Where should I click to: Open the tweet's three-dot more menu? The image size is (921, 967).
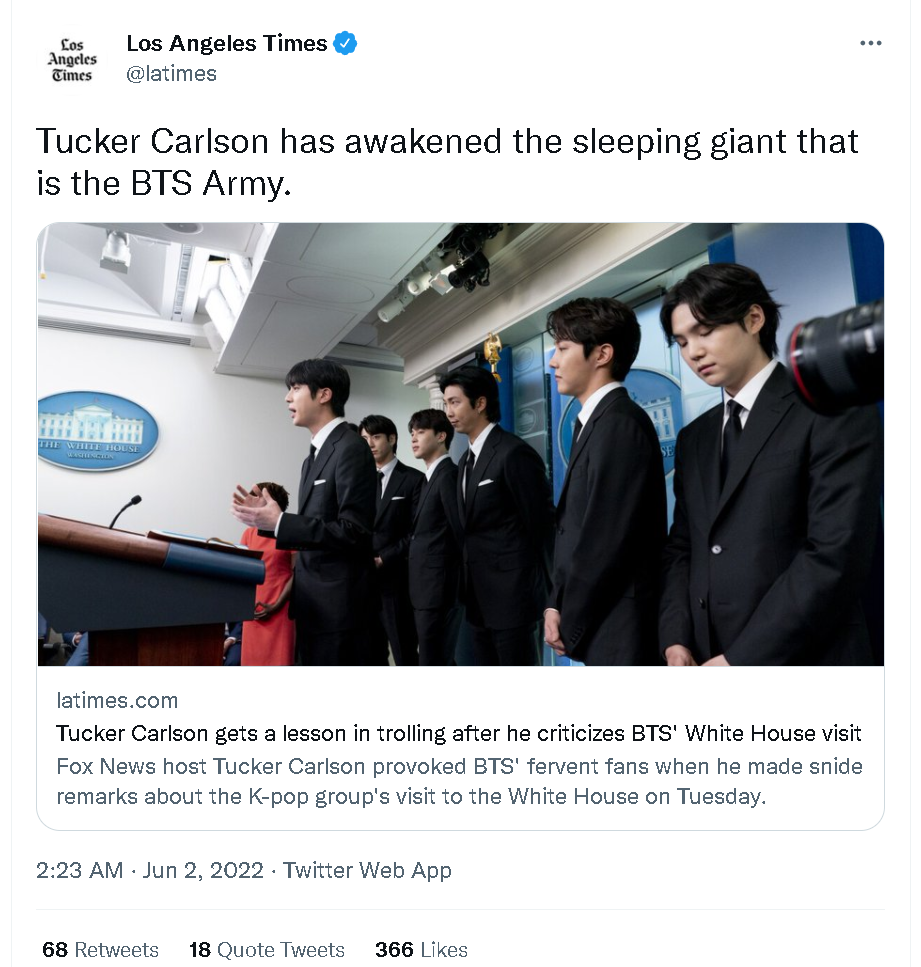coord(870,44)
